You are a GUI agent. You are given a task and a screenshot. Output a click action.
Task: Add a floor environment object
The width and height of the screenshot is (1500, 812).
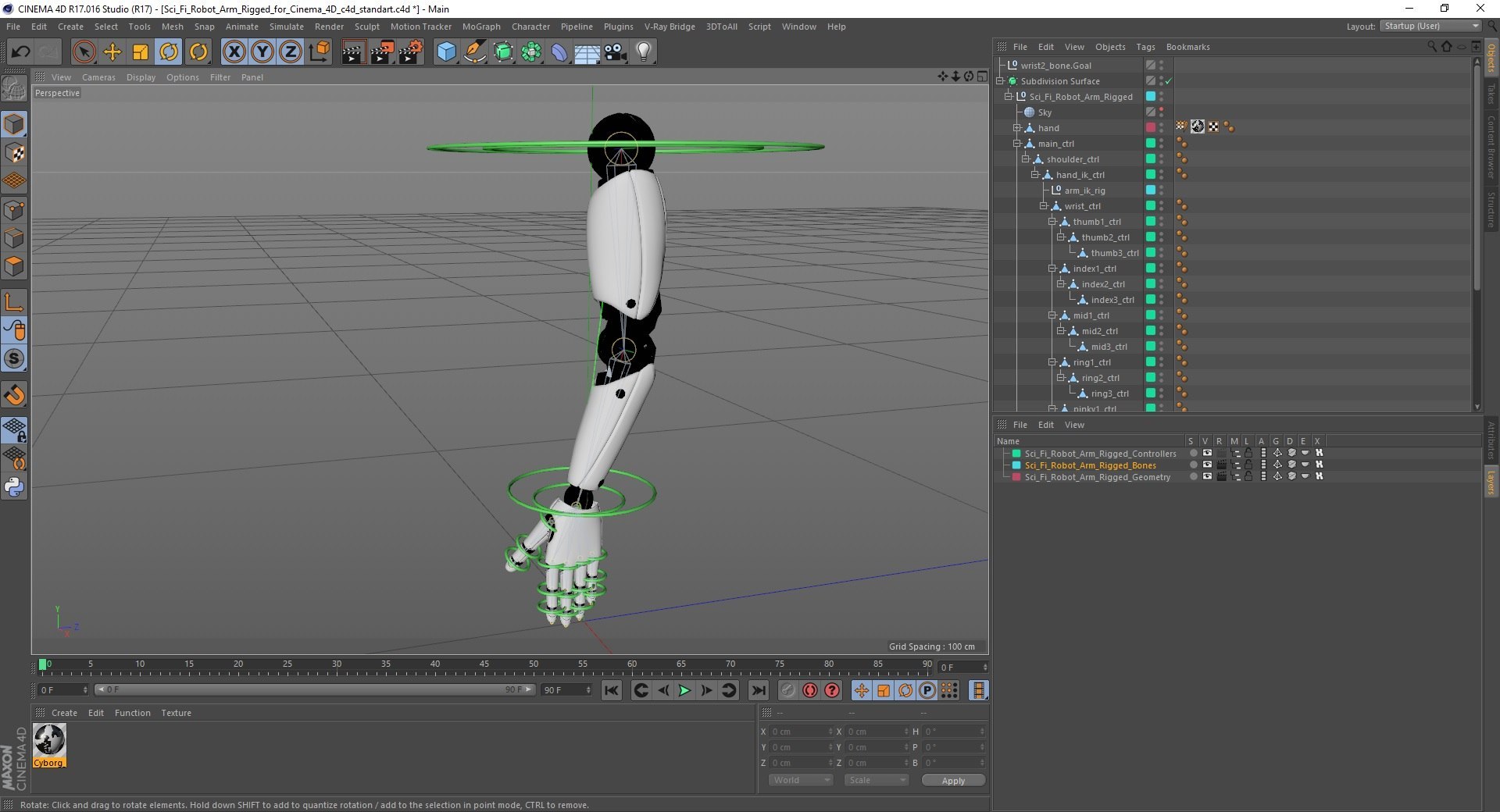click(587, 52)
